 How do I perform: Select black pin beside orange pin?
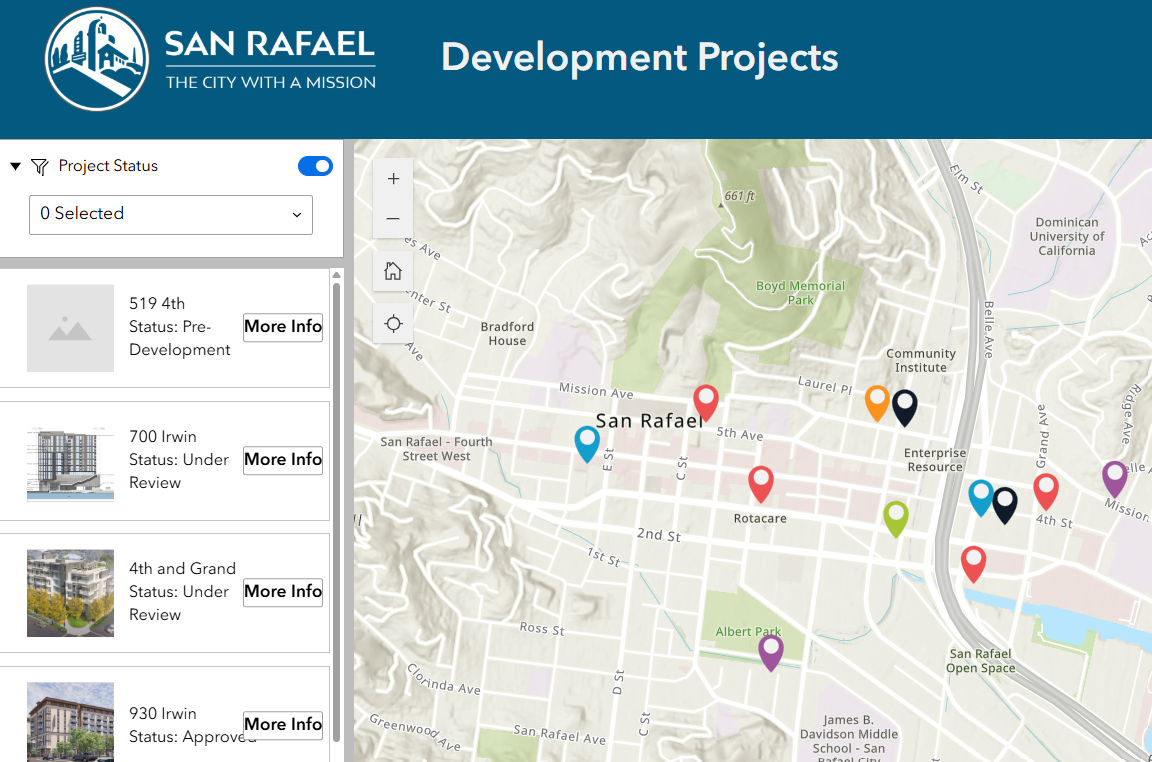(904, 408)
